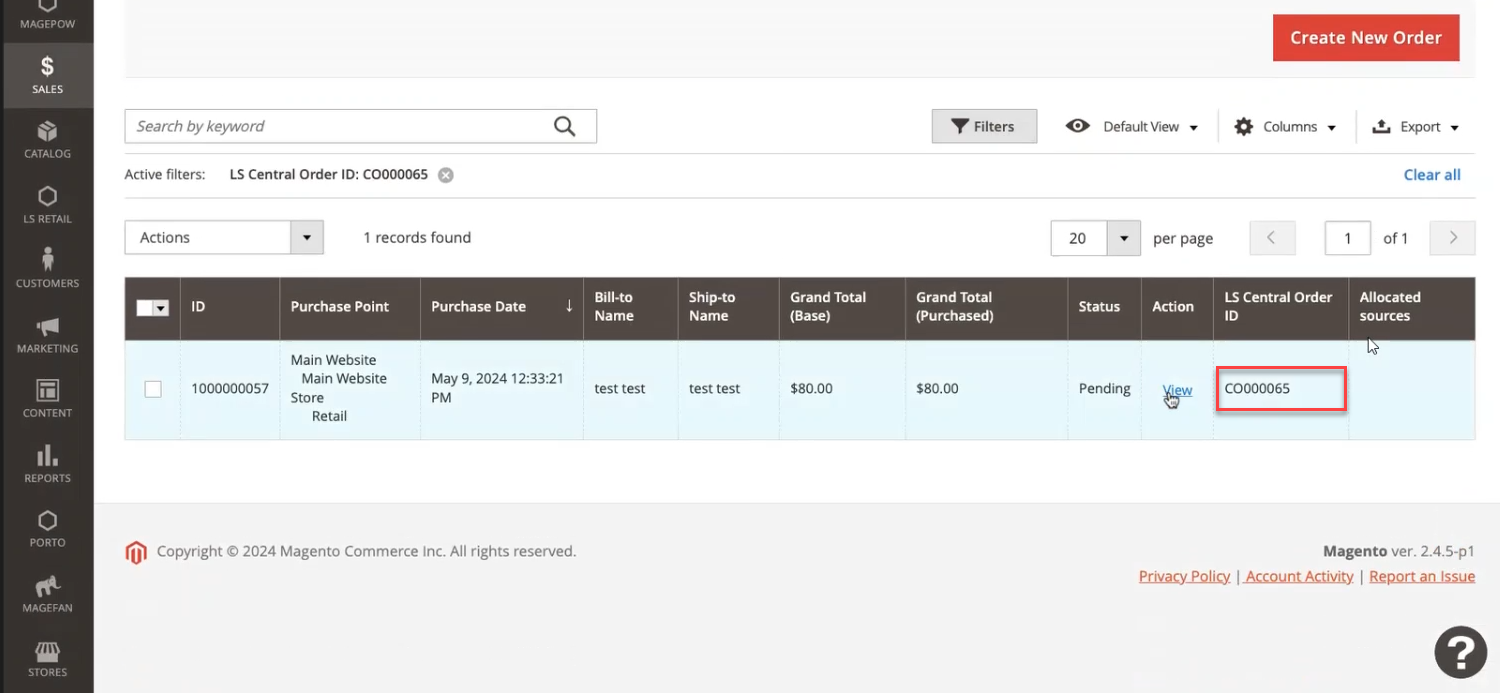Click the Filters button
The image size is (1500, 693).
point(983,127)
